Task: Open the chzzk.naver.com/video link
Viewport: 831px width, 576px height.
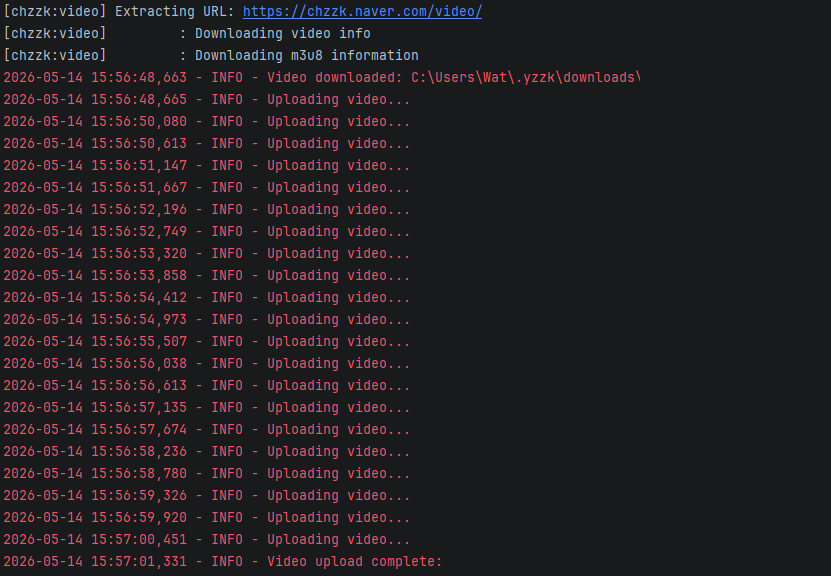Action: click(363, 11)
